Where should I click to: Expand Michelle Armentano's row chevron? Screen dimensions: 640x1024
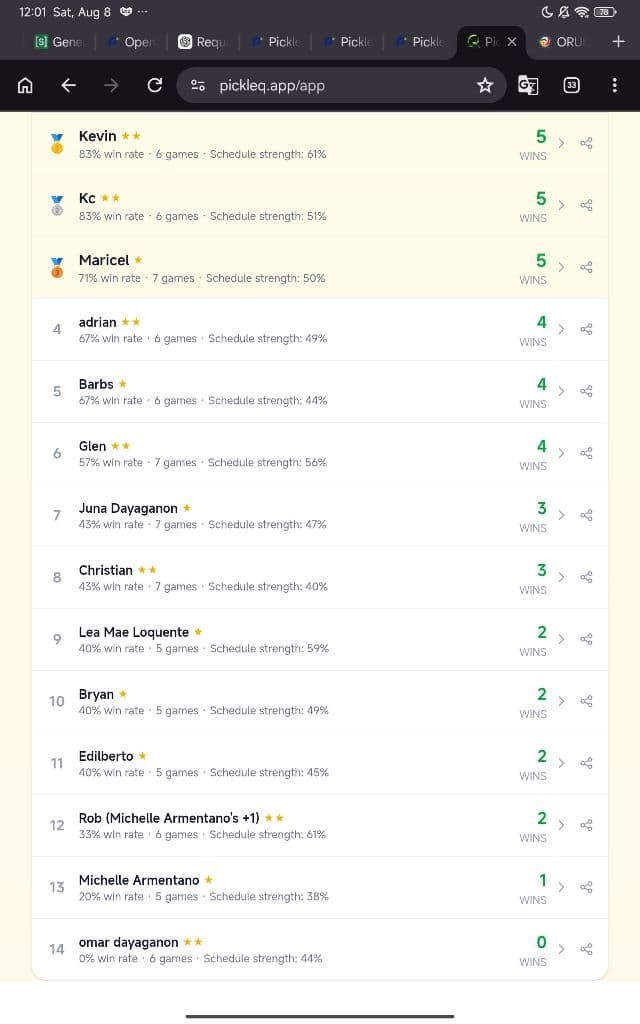(561, 887)
